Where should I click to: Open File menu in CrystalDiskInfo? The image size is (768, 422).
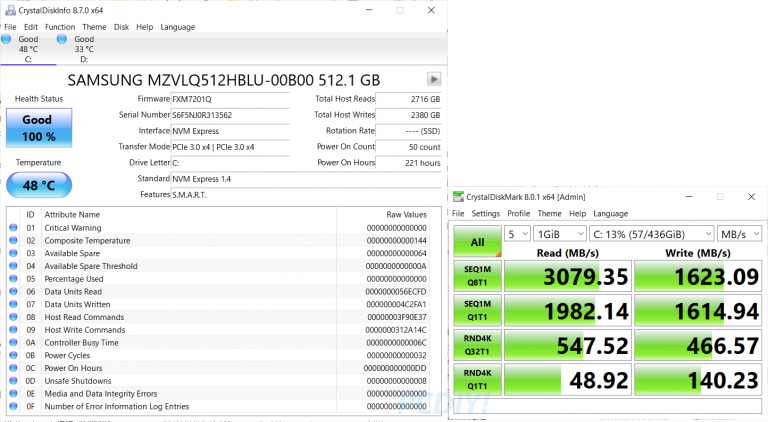[x=10, y=27]
